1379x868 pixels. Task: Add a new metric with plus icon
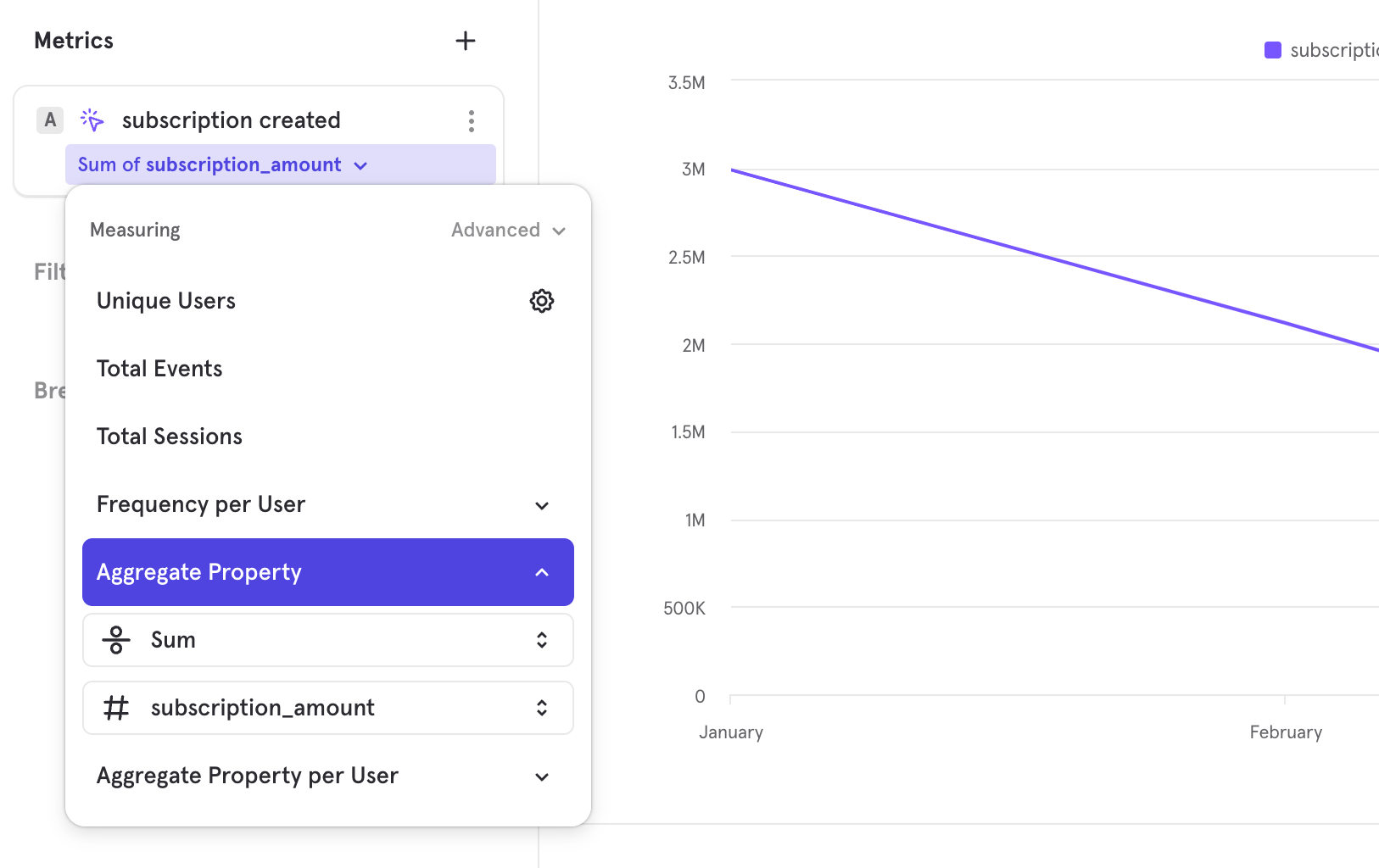[x=465, y=41]
